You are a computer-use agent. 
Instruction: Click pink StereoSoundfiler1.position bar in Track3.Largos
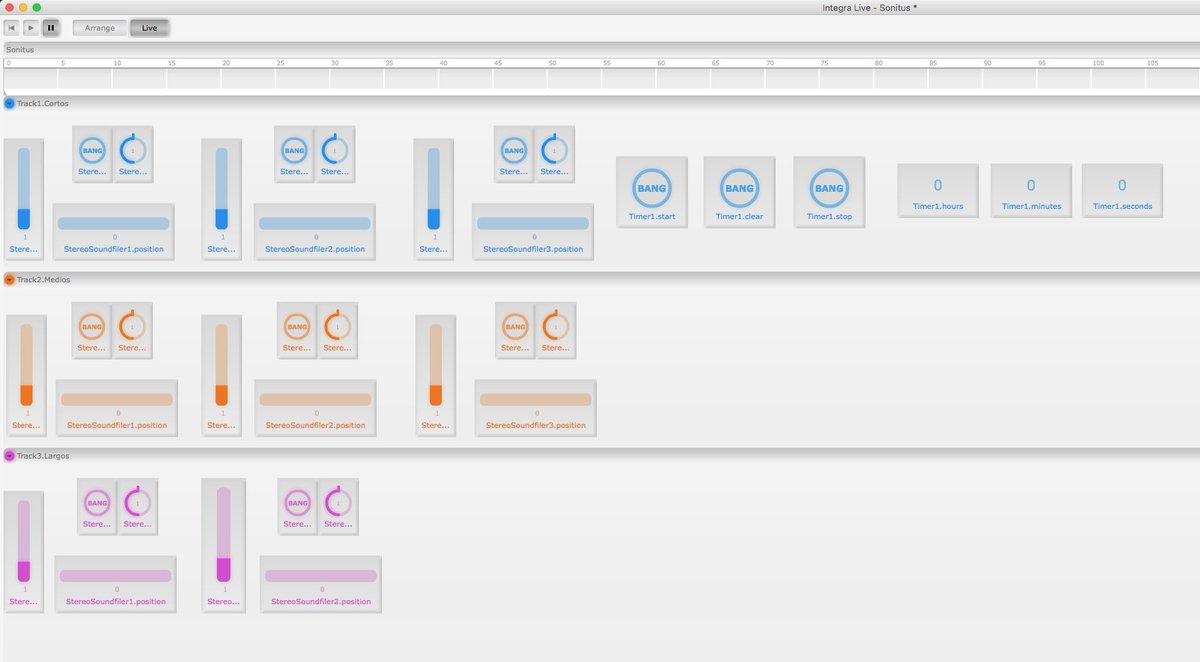115,575
